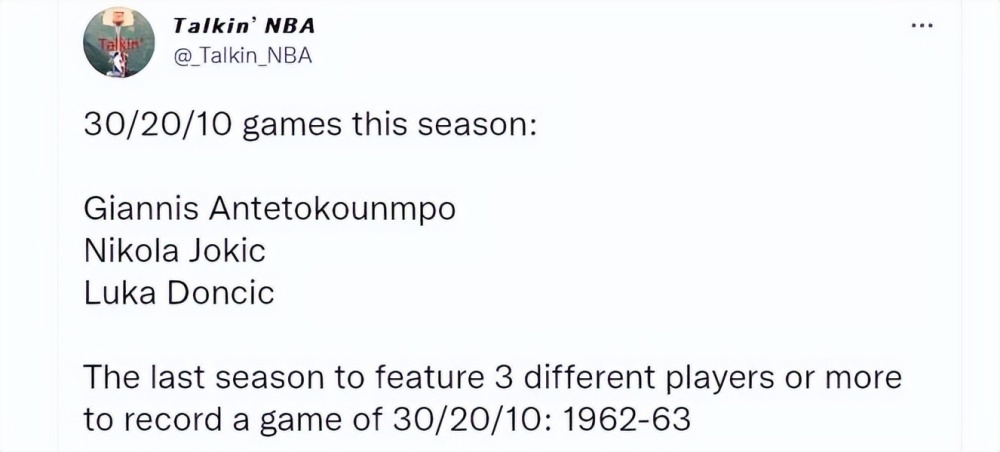Screen dimensions: 1000x452
Task: Open the three-dot more options menu
Action: click(x=922, y=26)
